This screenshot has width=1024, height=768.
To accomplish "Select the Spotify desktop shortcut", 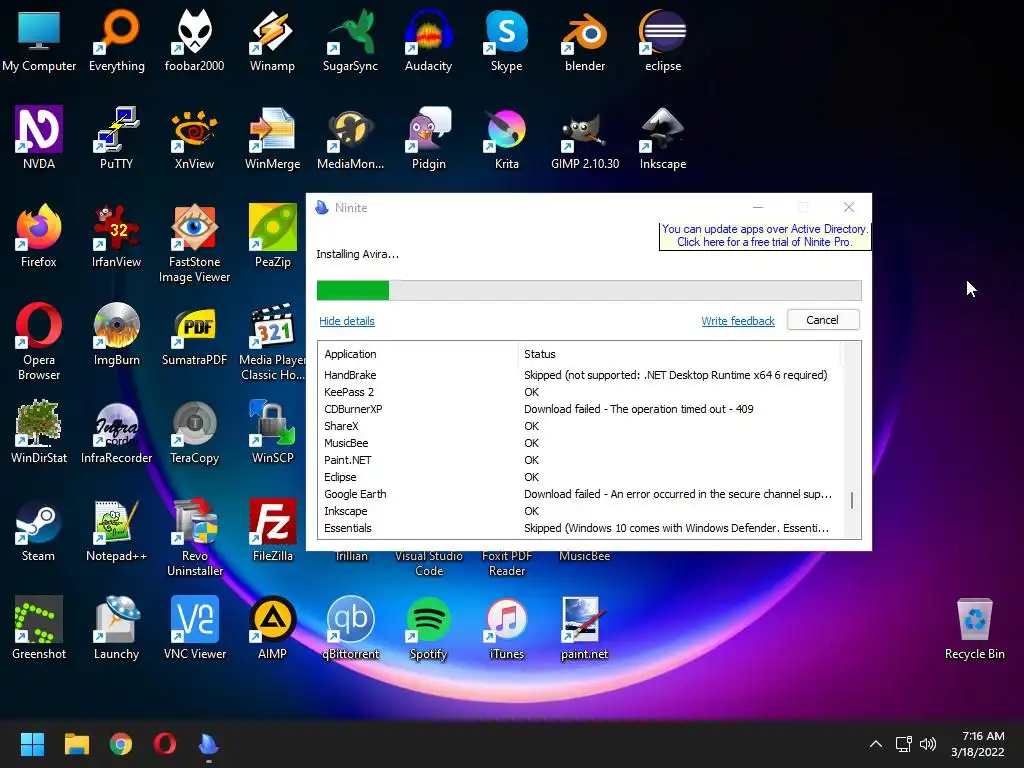I will (x=428, y=627).
